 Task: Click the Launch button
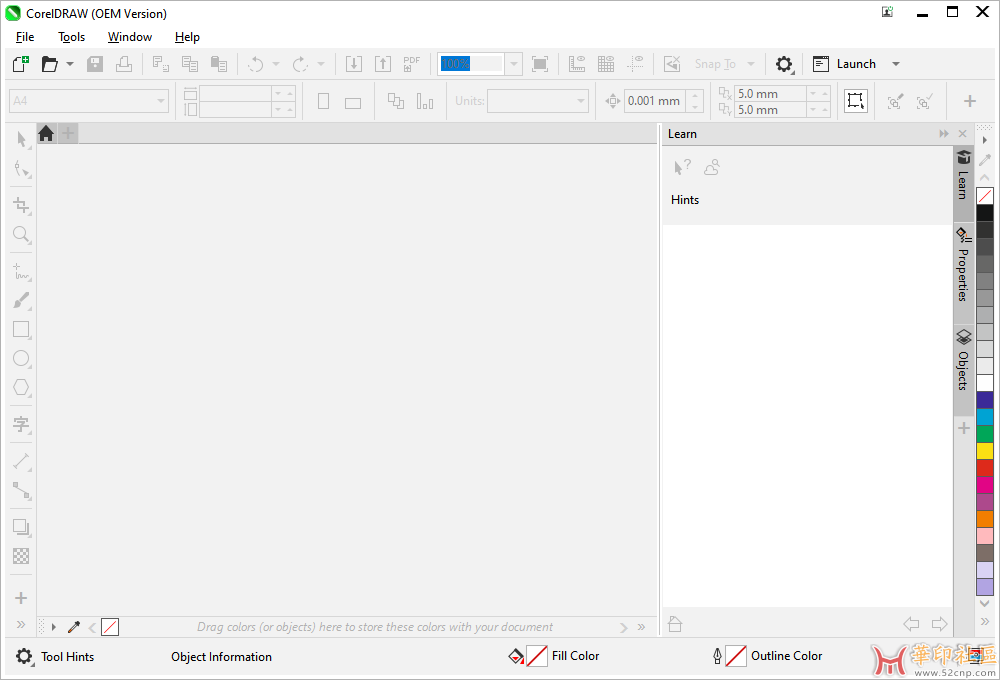846,64
